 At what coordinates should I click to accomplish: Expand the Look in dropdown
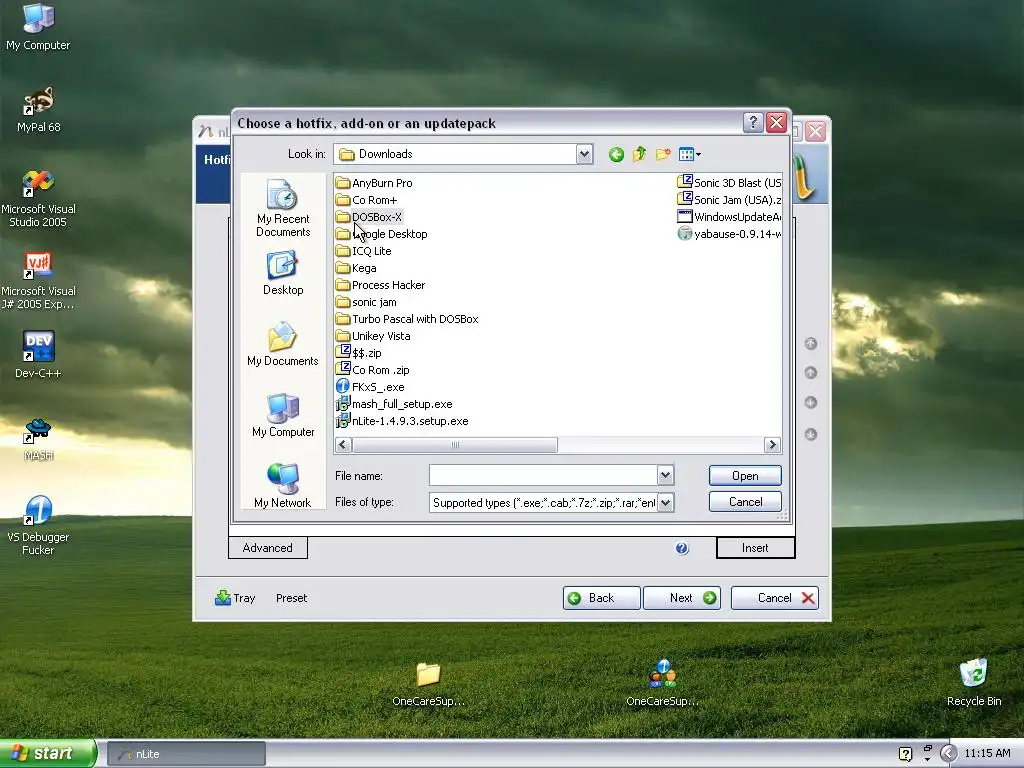pyautogui.click(x=584, y=154)
